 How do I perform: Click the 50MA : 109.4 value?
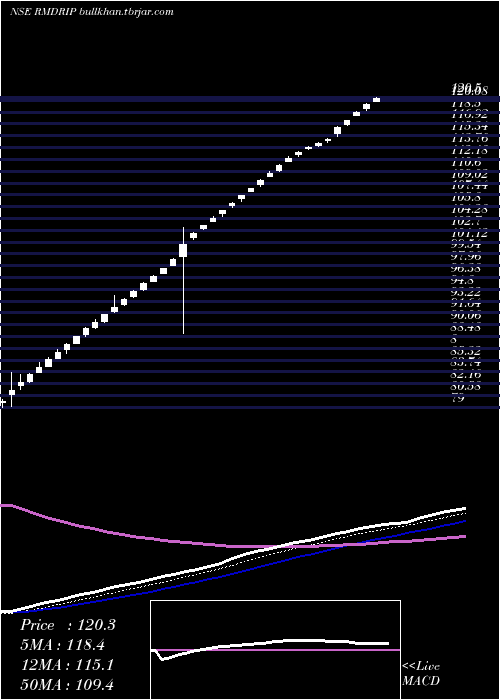pos(69,684)
